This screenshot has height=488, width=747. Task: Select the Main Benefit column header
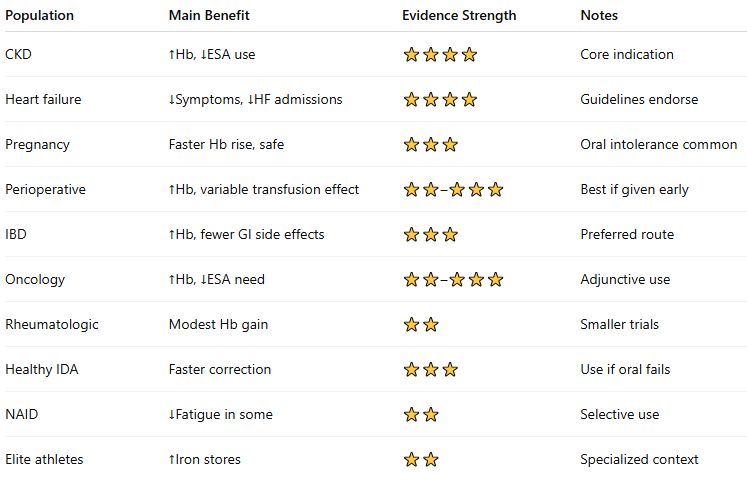(209, 16)
